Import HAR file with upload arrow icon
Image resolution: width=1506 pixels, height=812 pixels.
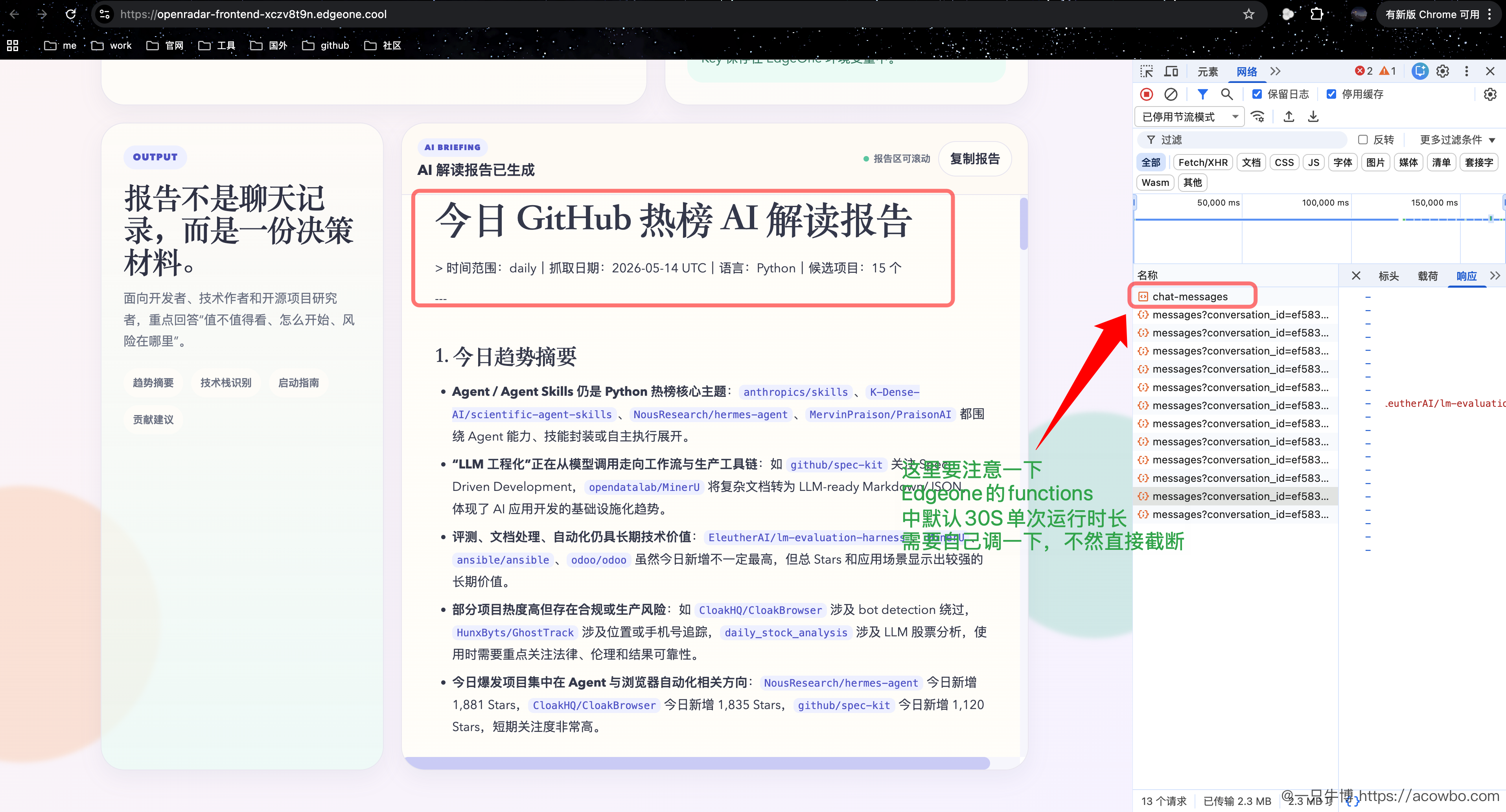pos(1289,117)
